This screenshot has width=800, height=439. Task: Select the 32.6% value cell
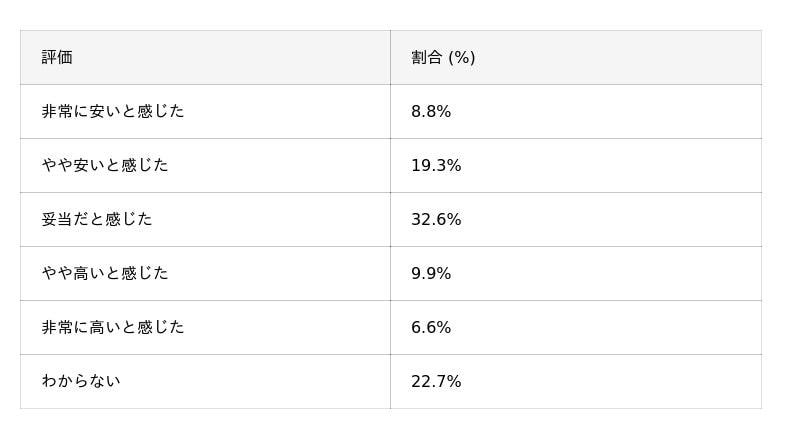(436, 220)
